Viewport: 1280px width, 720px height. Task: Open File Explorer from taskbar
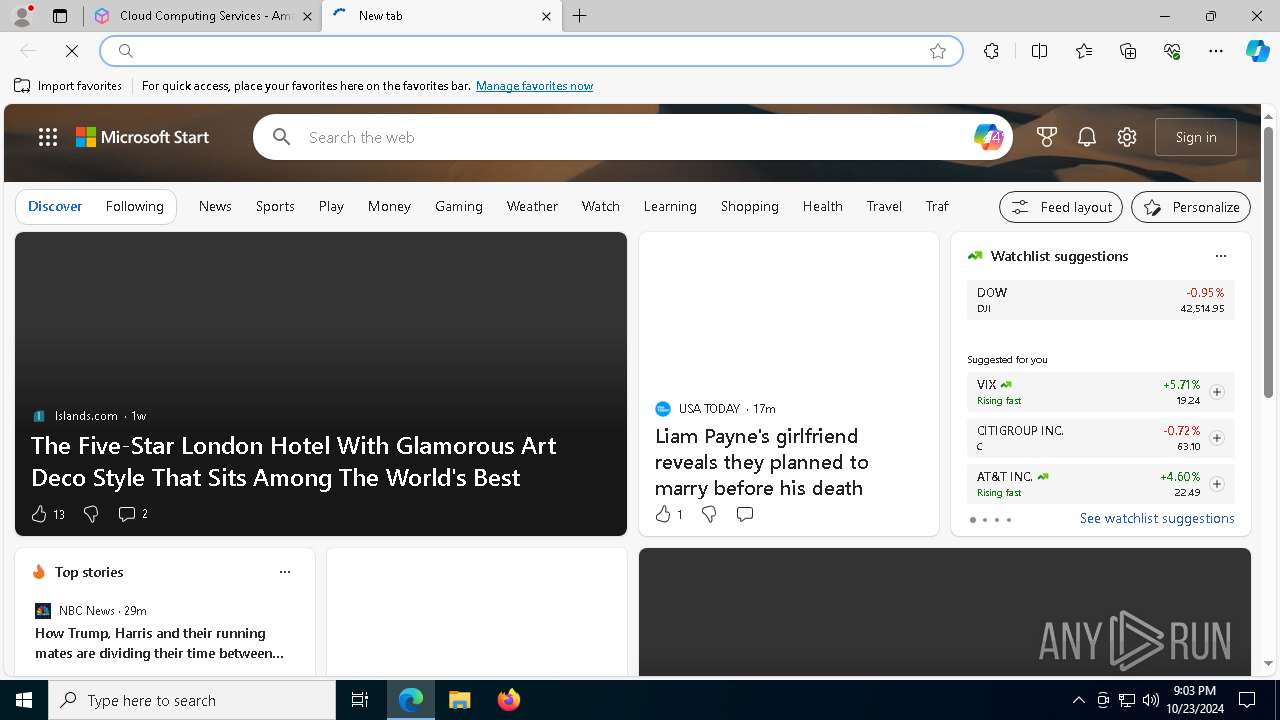pyautogui.click(x=459, y=700)
